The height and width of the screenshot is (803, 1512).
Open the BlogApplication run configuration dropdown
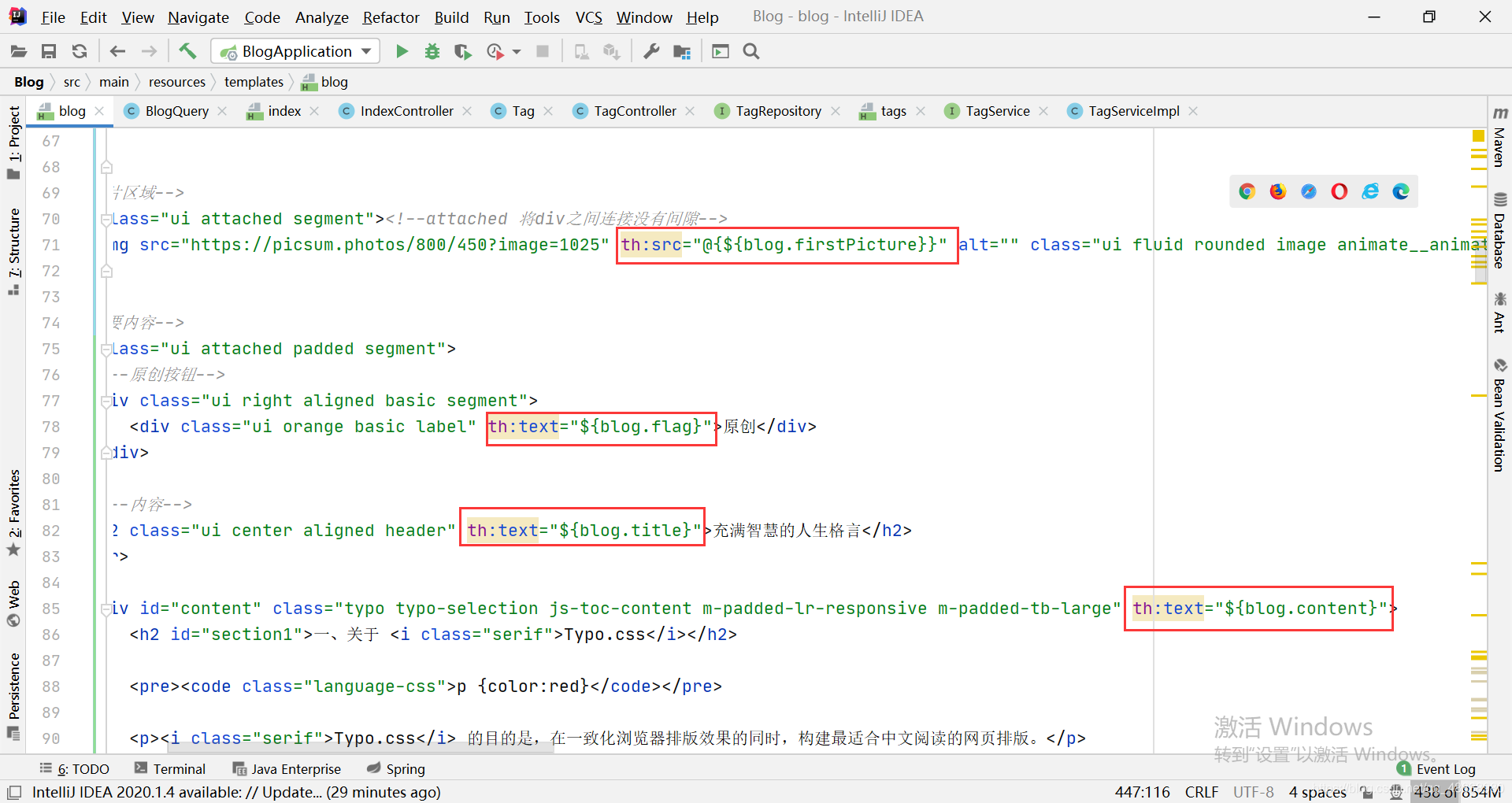tap(296, 52)
